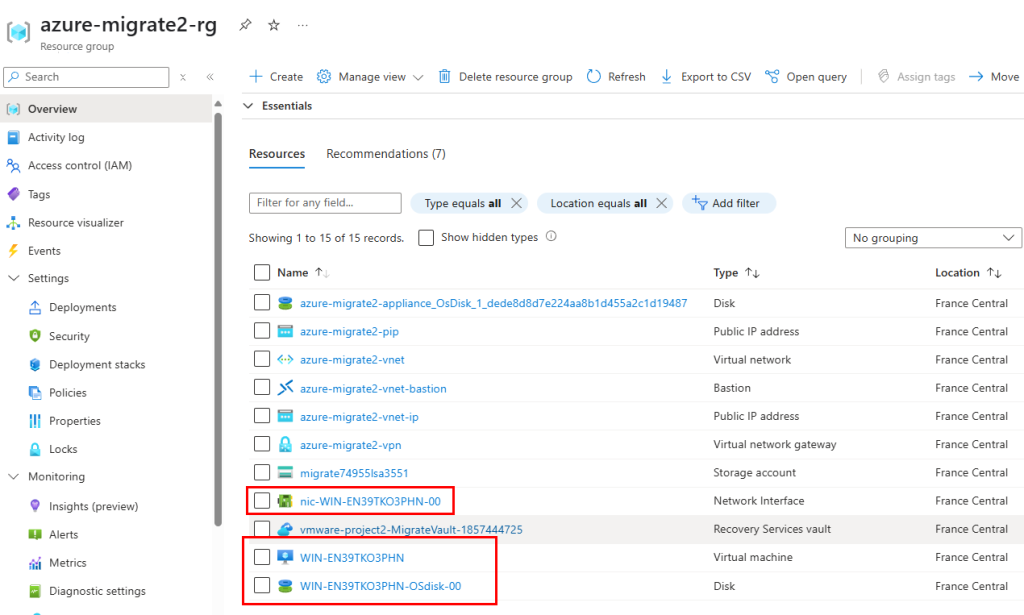Select checkbox for migrate74955lsa3551 row
This screenshot has height=615, width=1024.
(262, 472)
